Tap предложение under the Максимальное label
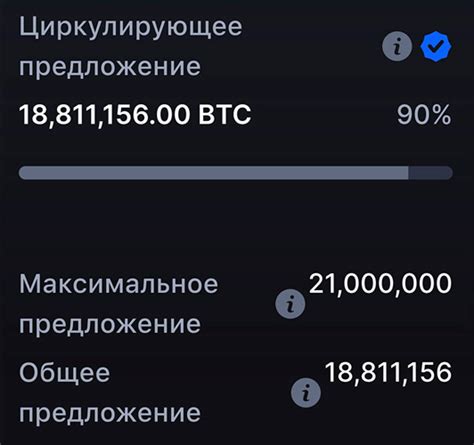Image resolution: width=474 pixels, height=445 pixels. point(110,325)
